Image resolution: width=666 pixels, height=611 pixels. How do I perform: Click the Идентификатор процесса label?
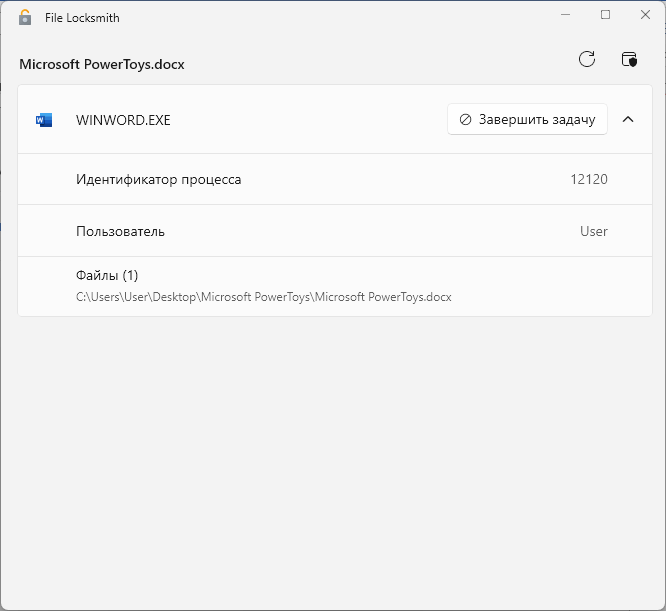tap(158, 179)
